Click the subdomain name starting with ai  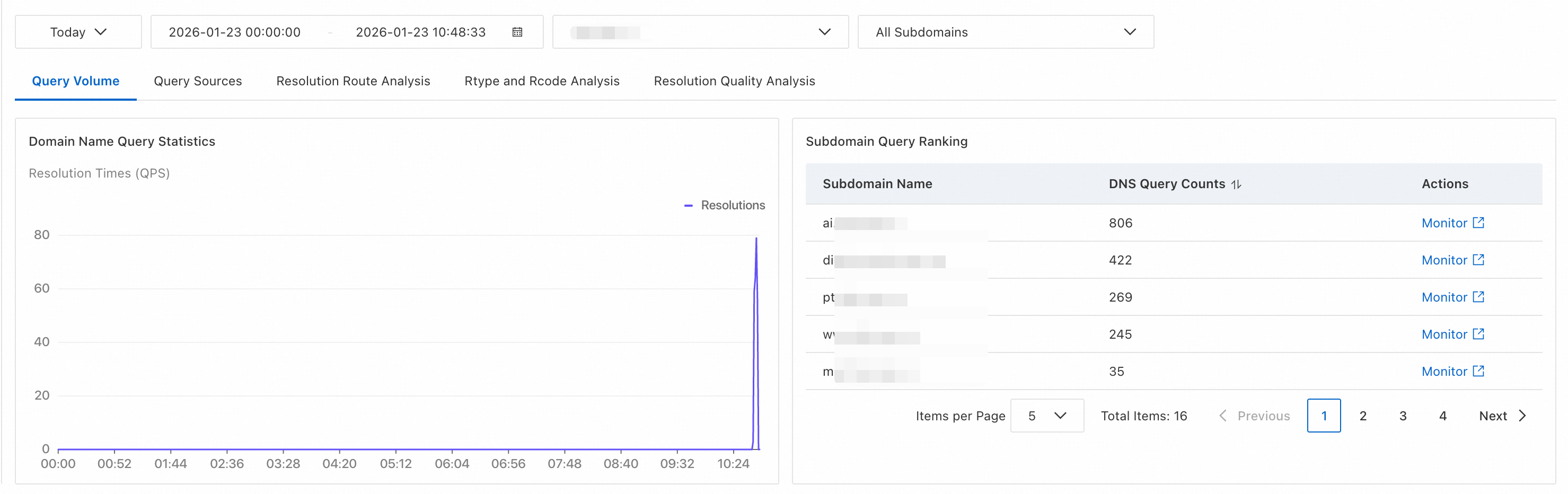[865, 223]
